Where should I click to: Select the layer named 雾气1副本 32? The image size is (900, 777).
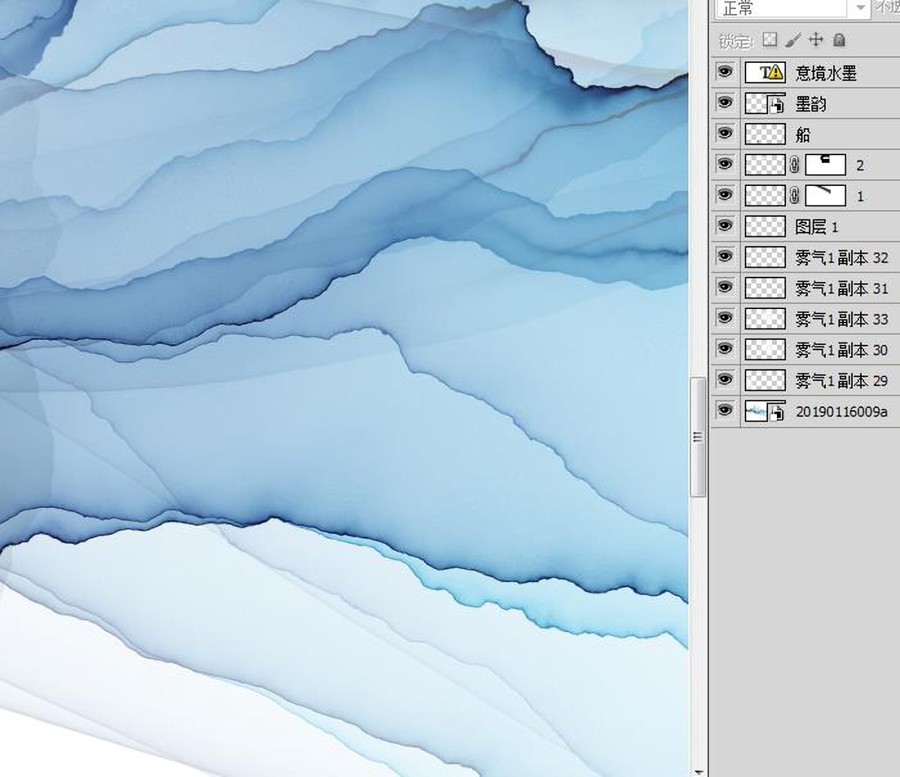(x=841, y=258)
